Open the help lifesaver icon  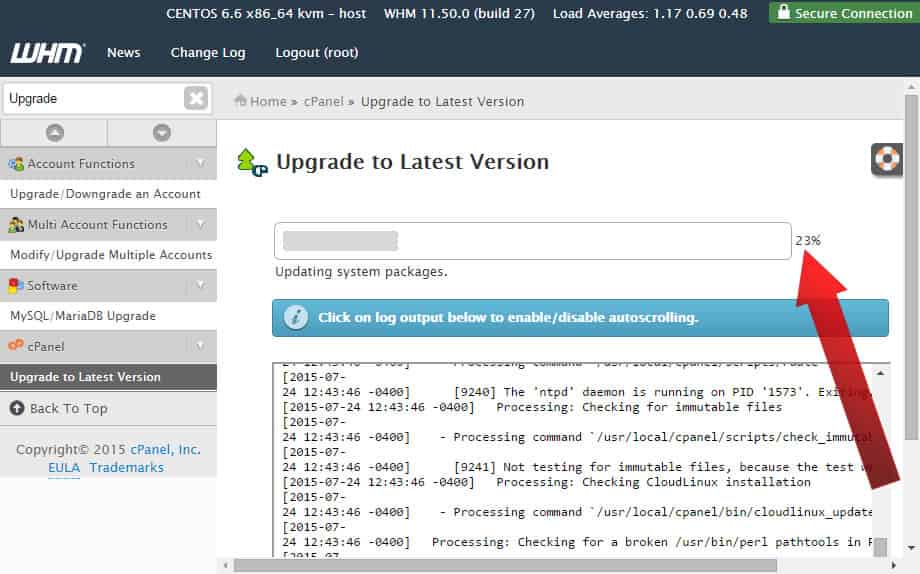point(887,159)
